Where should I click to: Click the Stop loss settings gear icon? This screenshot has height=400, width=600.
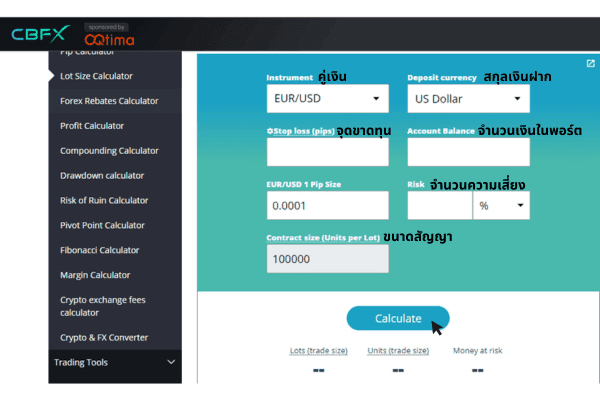coord(270,131)
